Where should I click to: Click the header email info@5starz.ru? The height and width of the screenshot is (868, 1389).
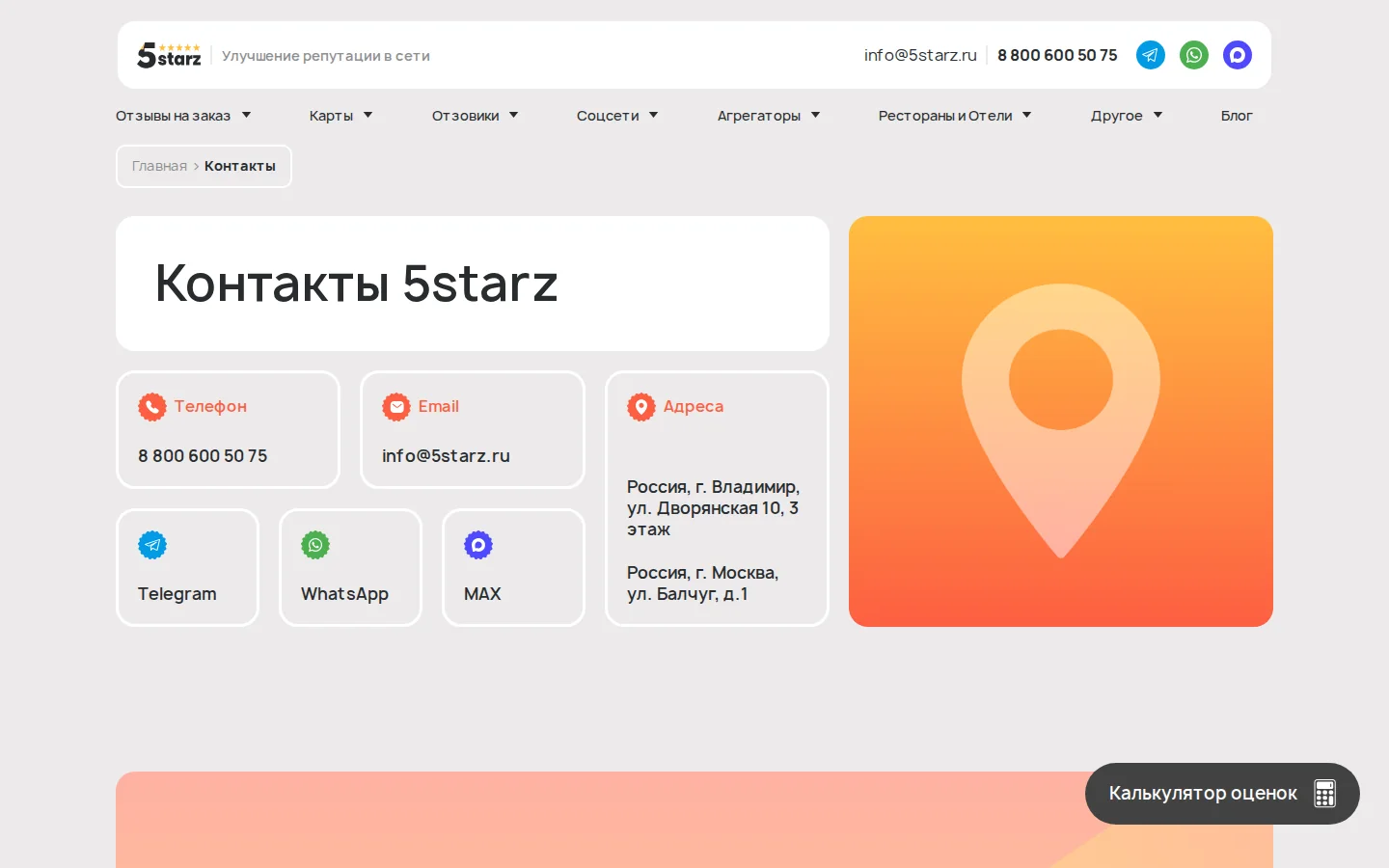point(920,55)
